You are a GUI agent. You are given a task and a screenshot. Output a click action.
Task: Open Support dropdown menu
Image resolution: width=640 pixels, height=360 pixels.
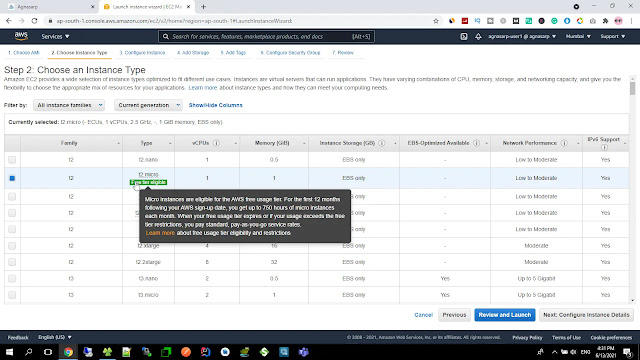(x=612, y=36)
